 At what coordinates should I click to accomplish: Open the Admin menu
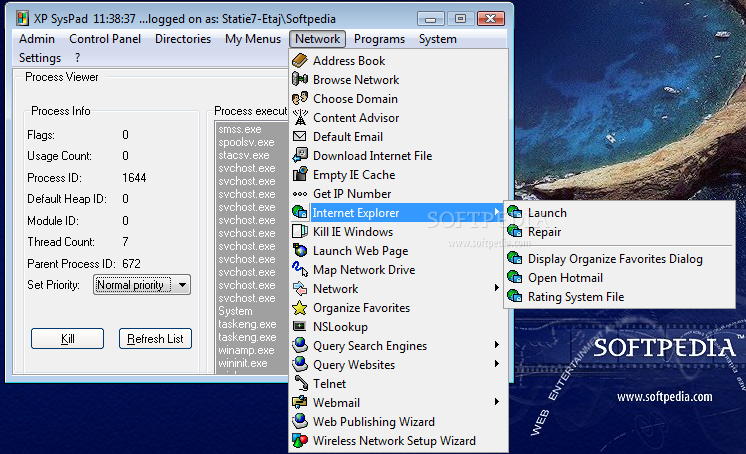pos(37,39)
